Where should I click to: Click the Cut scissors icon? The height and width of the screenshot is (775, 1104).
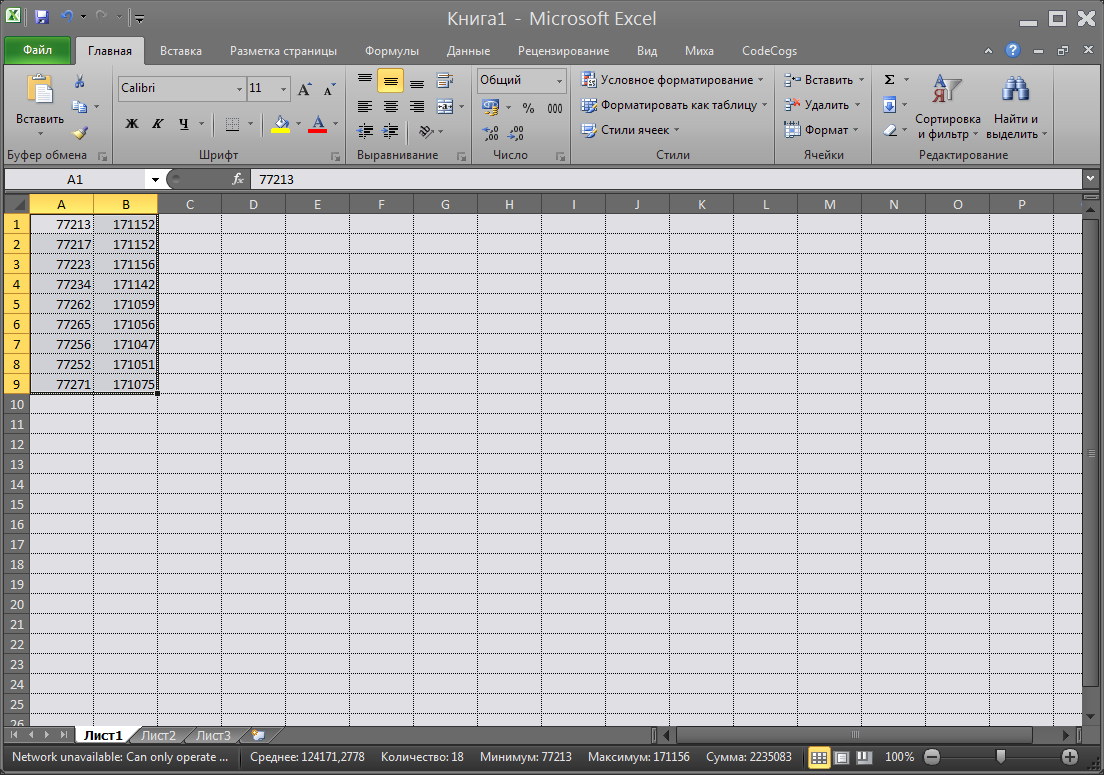point(80,82)
